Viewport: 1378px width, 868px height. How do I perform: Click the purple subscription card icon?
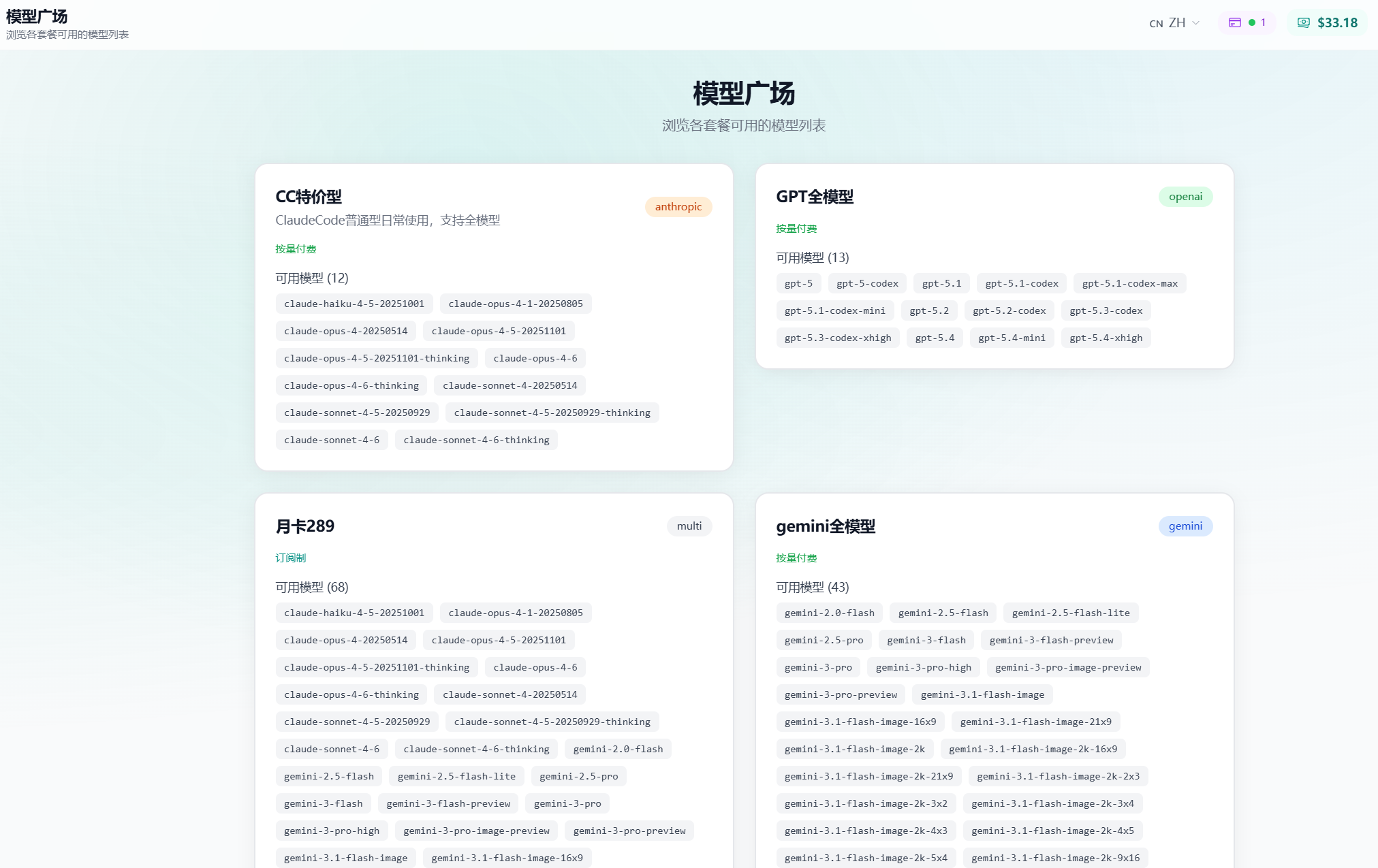(x=1234, y=22)
